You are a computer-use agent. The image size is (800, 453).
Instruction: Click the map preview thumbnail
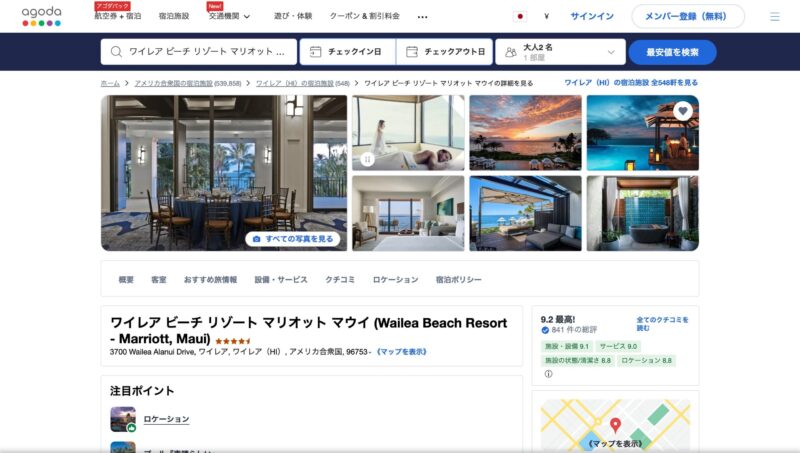pos(615,425)
